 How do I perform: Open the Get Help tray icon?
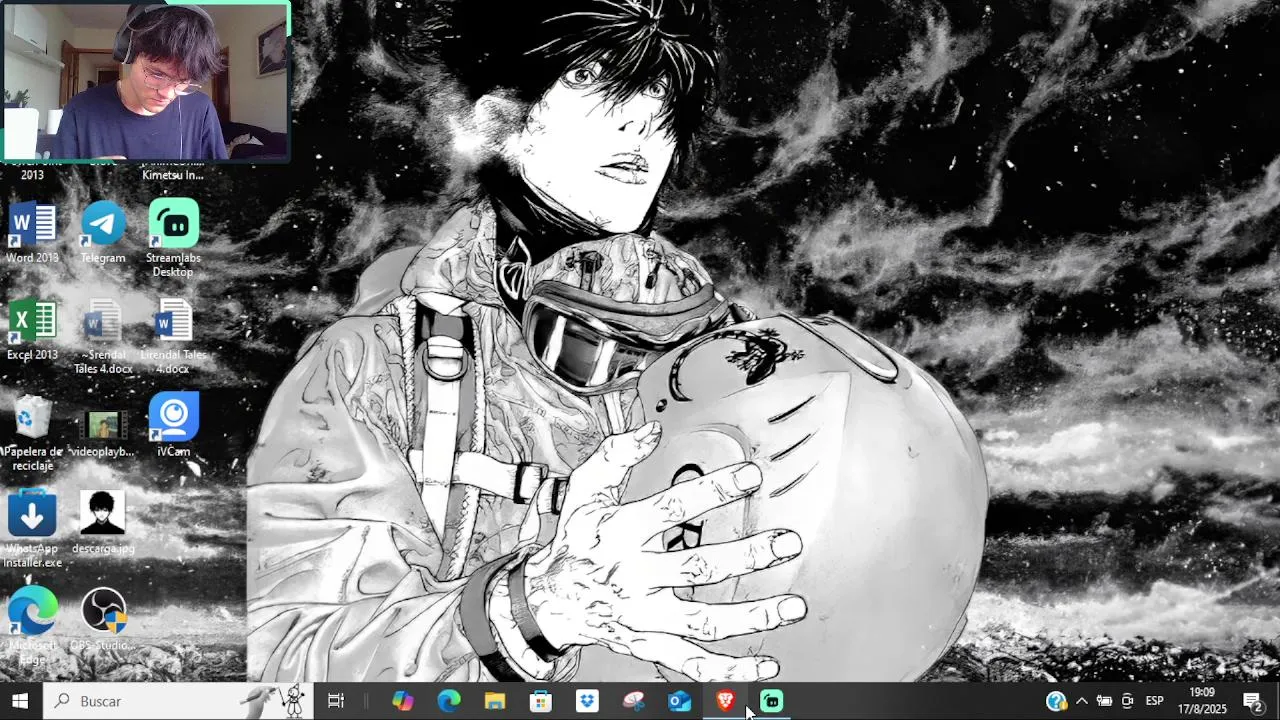1056,701
